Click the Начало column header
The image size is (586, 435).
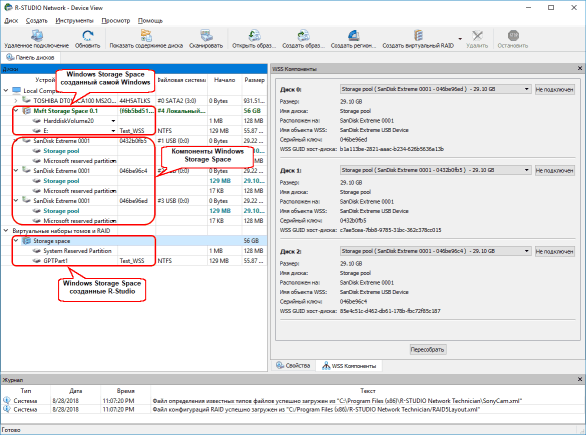pyautogui.click(x=225, y=80)
